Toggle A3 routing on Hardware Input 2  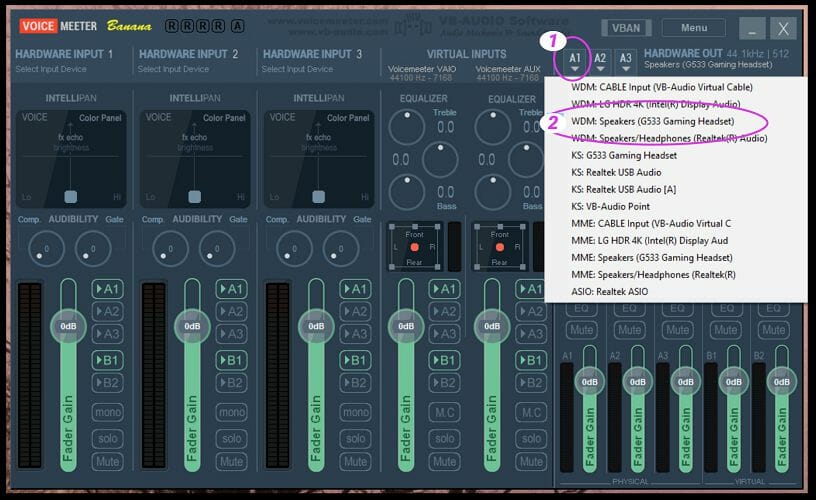point(232,334)
